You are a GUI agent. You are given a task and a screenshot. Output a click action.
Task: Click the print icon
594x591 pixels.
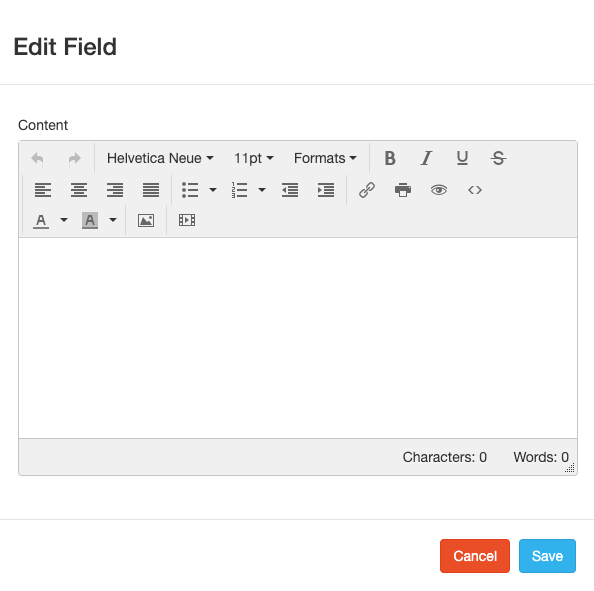tap(403, 190)
